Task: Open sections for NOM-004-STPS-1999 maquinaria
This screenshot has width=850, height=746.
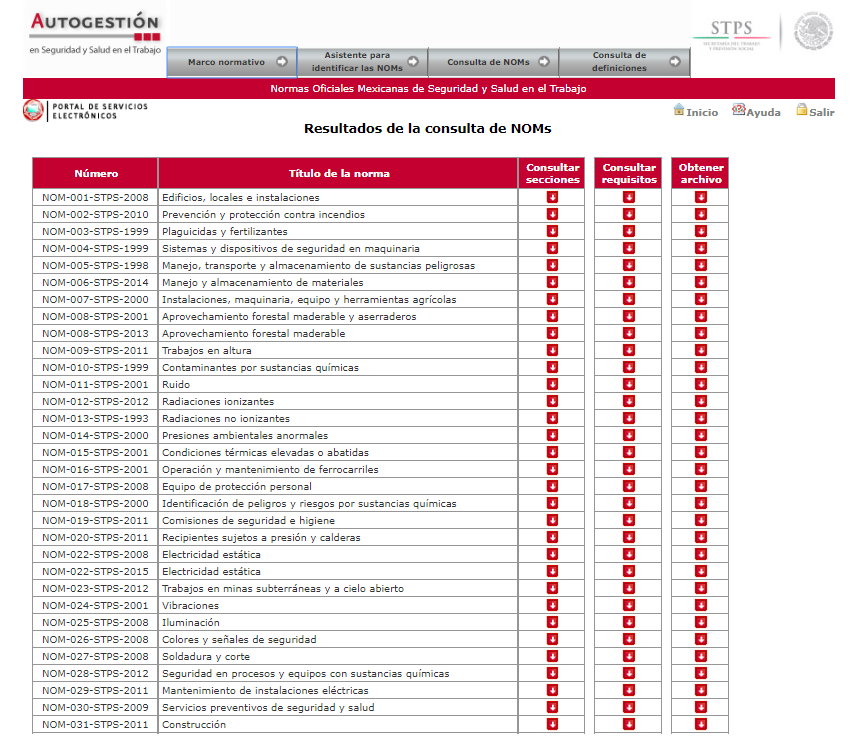Action: click(552, 248)
